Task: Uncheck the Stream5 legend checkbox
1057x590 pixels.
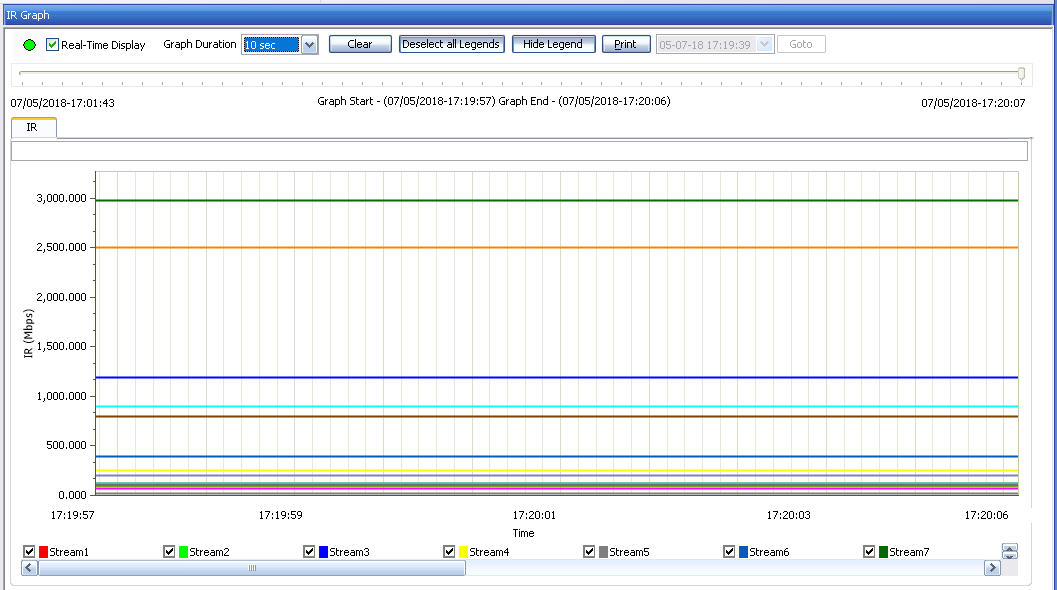Action: 589,552
